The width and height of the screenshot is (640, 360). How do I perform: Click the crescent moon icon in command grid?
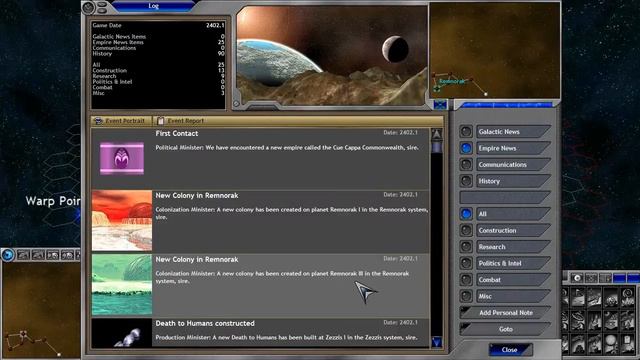[611, 320]
